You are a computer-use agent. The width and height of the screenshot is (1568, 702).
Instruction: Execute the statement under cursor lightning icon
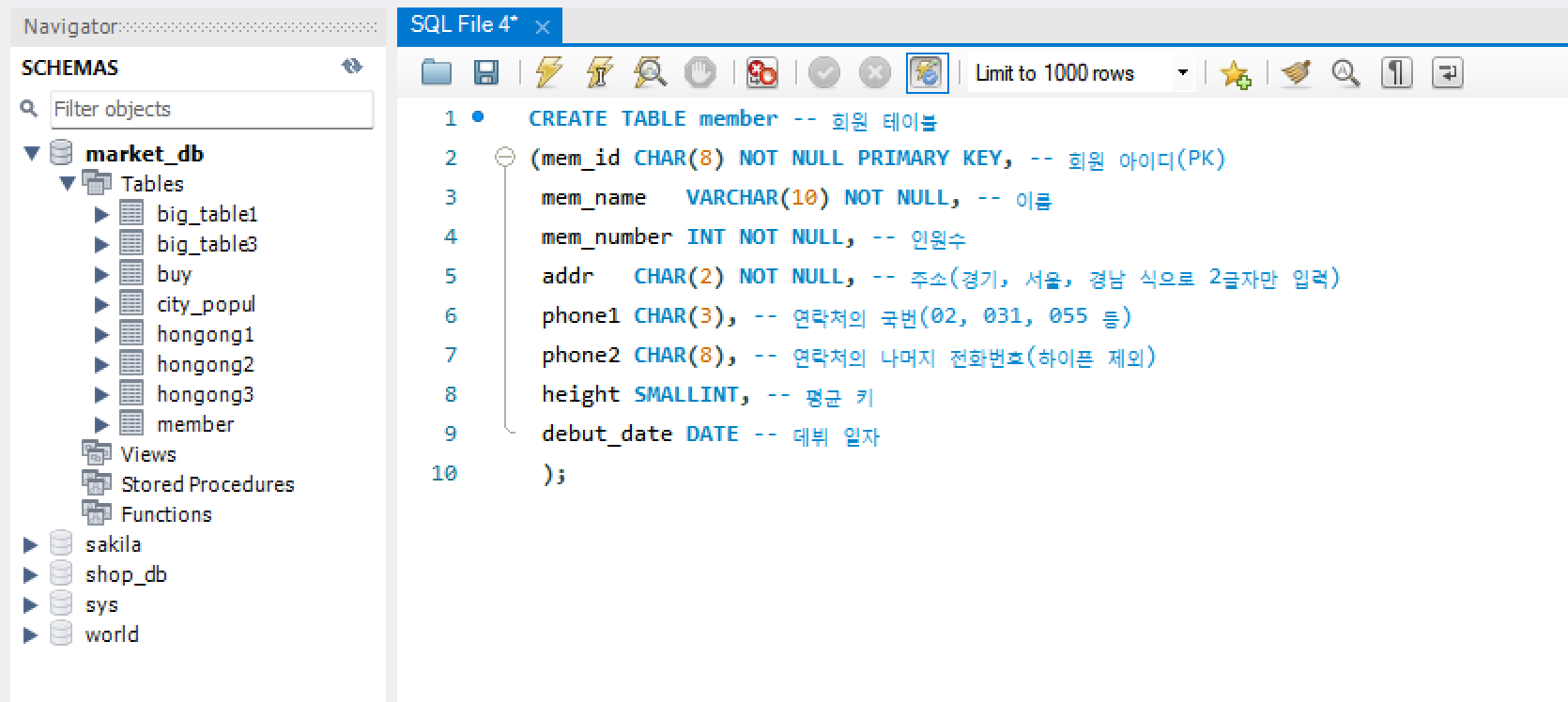tap(599, 72)
